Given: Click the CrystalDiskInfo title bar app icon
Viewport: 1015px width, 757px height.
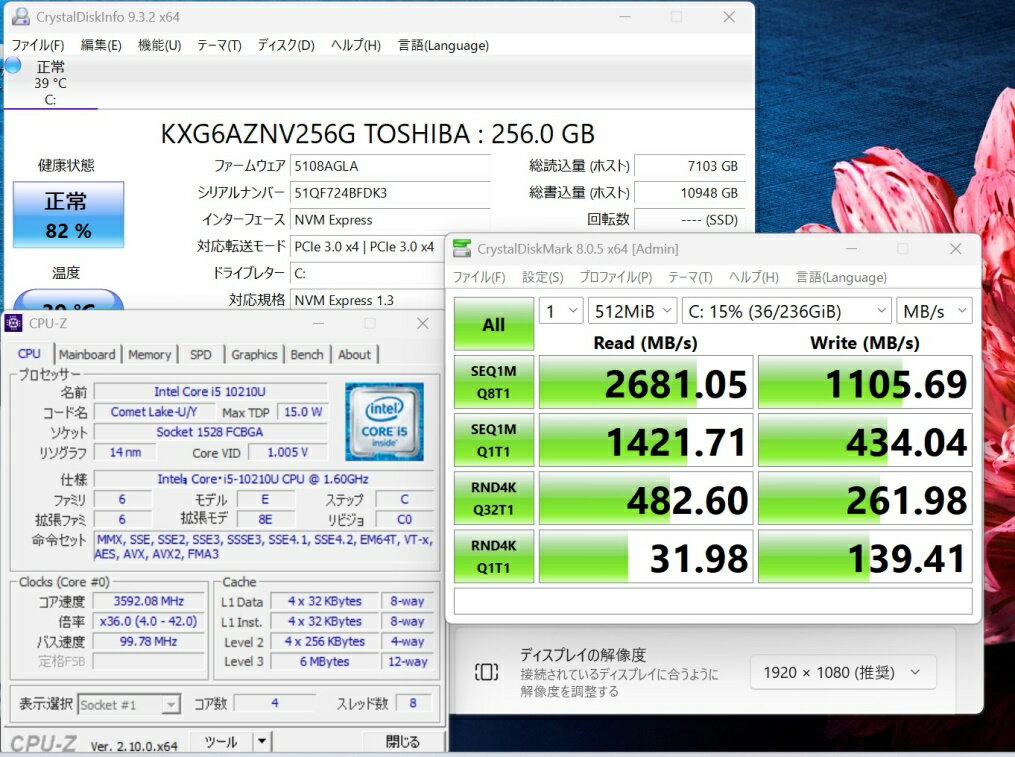Looking at the screenshot, I should pos(19,17).
